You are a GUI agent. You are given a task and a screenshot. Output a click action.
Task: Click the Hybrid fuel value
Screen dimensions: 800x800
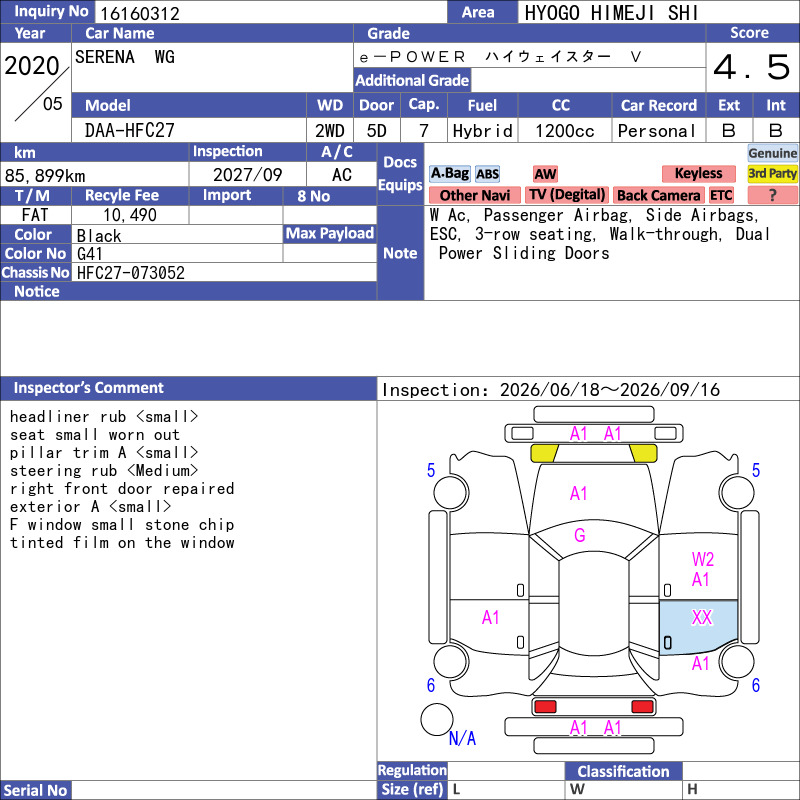pos(483,131)
